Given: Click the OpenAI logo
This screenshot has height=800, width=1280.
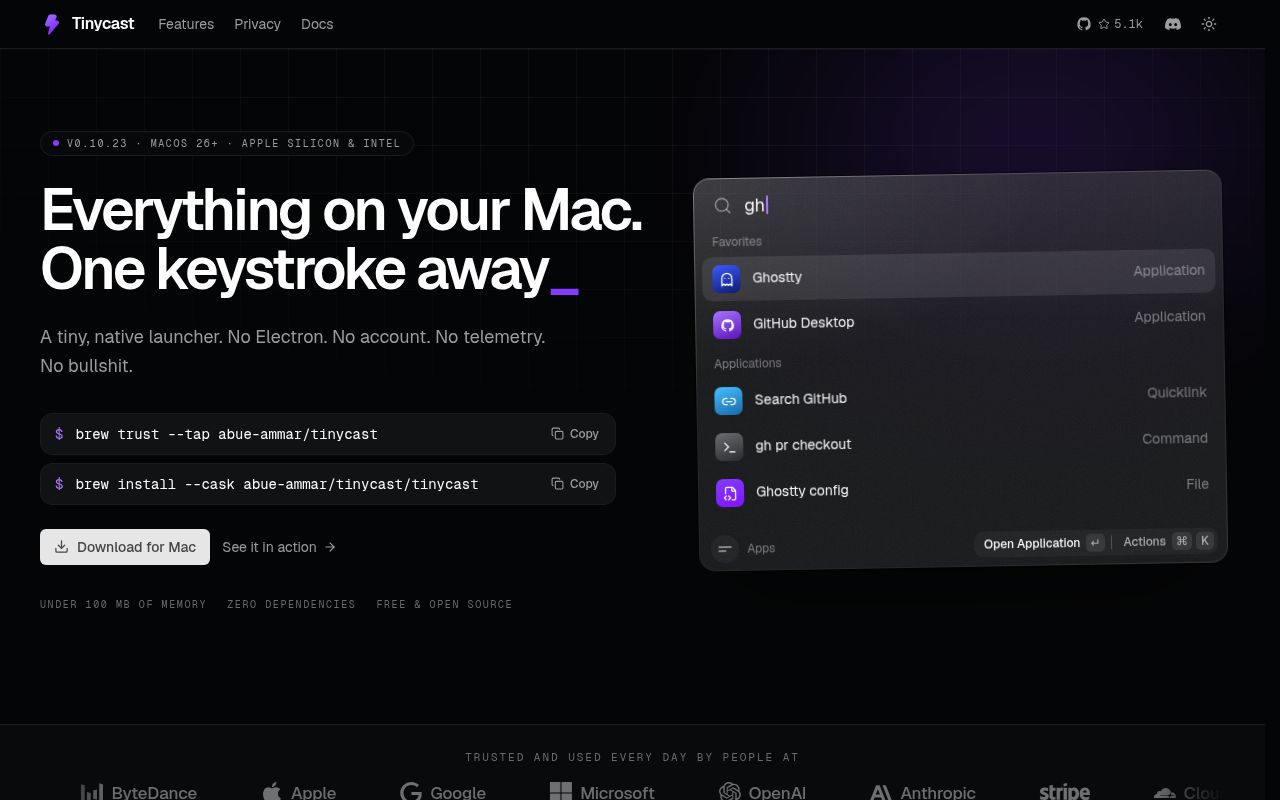Looking at the screenshot, I should pos(762,793).
